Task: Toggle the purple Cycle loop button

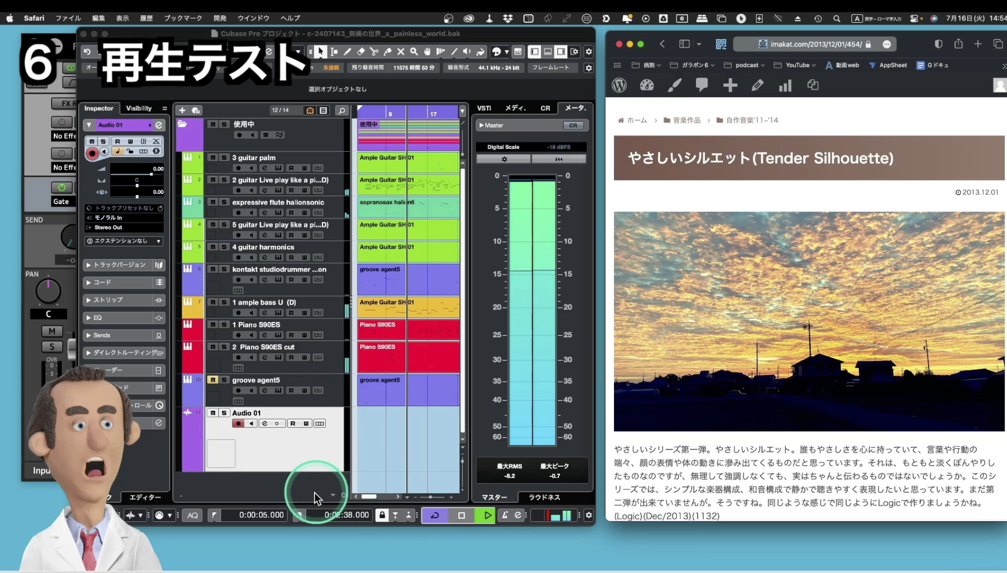Action: 435,516
